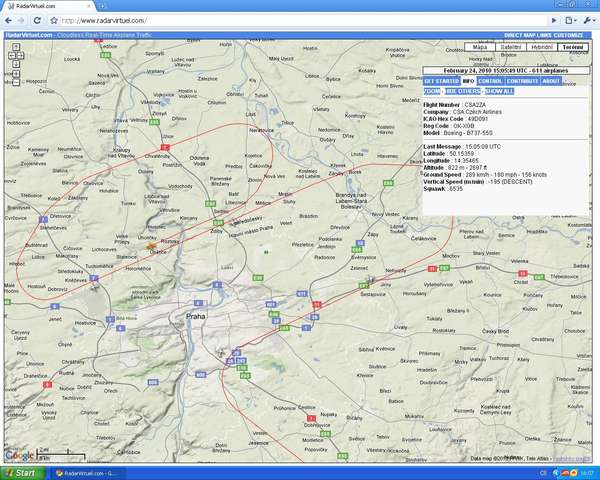Image resolution: width=600 pixels, height=480 pixels.
Task: Open the CONTROL panel tab
Action: [x=490, y=81]
